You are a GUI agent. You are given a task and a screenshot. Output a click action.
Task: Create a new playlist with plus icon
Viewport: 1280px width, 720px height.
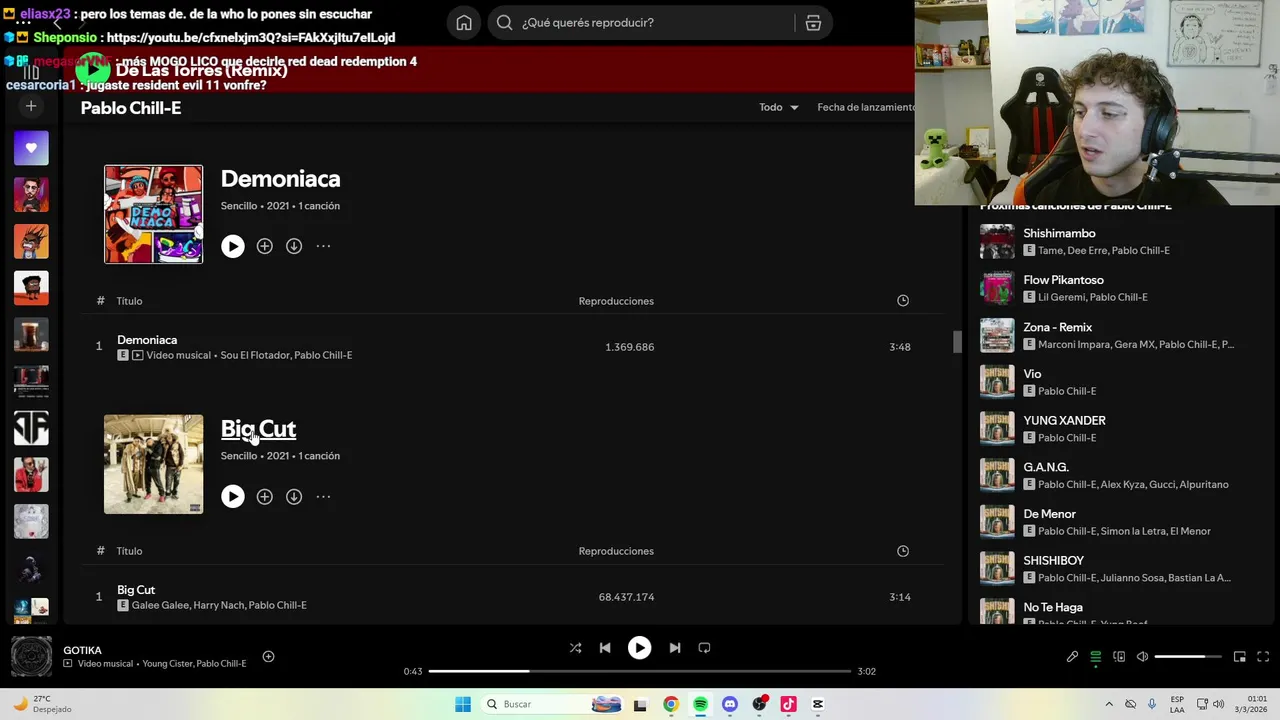31,106
